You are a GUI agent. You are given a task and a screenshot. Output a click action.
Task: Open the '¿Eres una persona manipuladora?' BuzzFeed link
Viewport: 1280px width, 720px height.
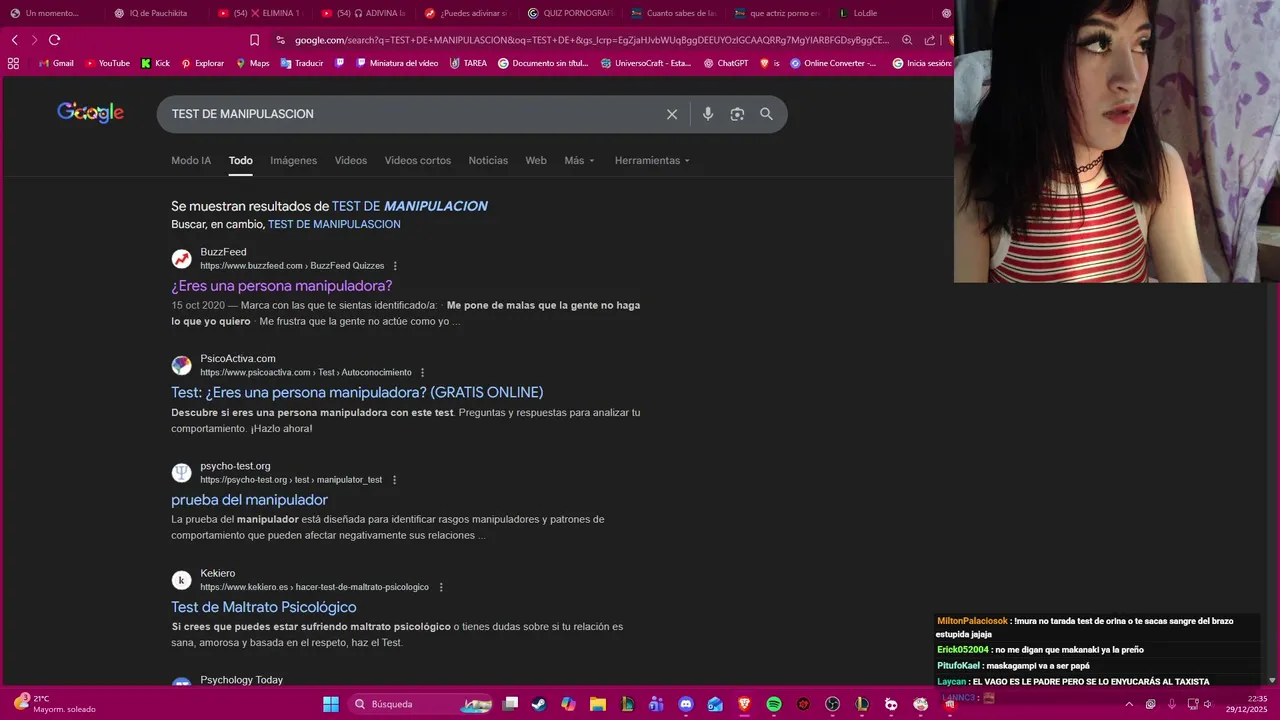pyautogui.click(x=282, y=286)
